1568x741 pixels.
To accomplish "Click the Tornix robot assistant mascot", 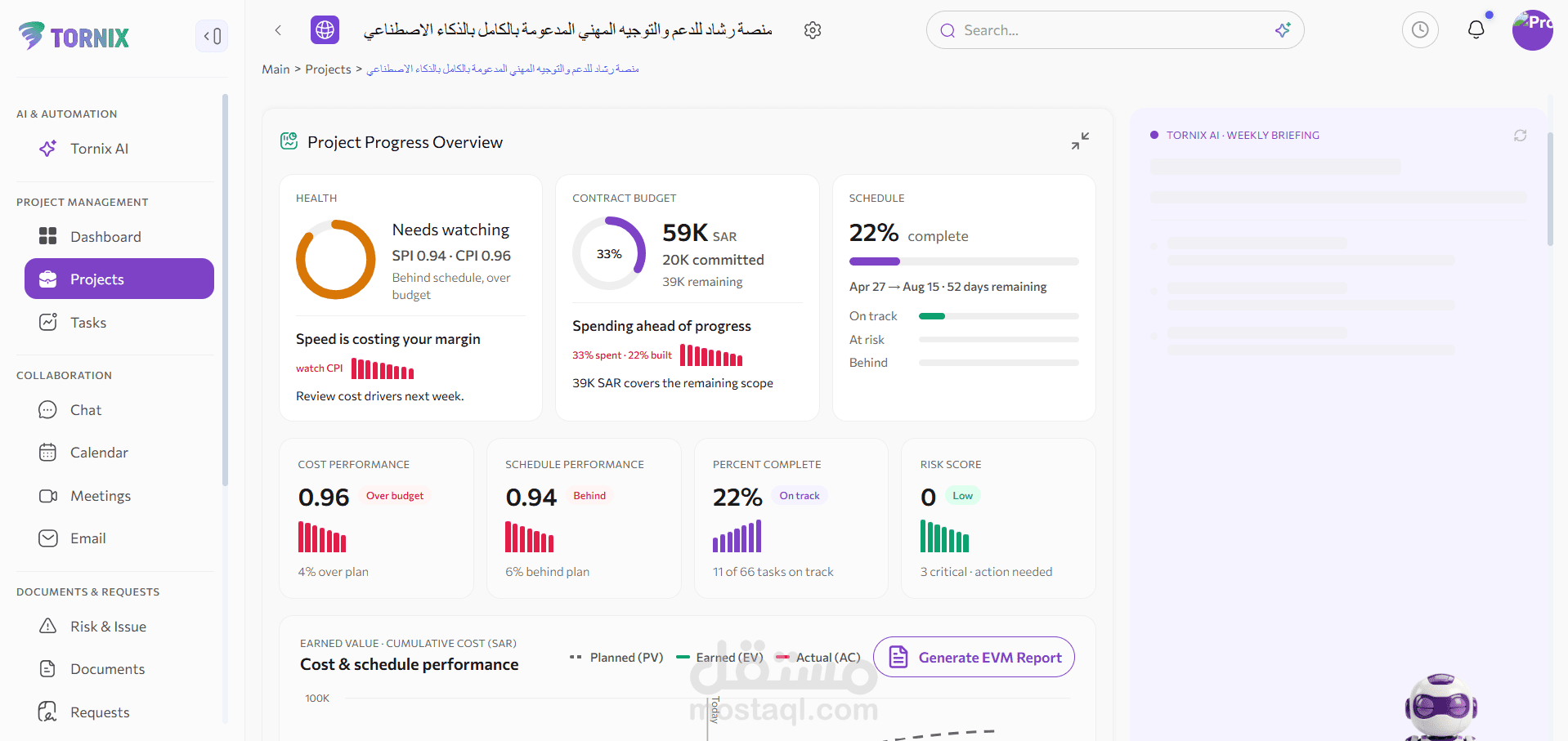I will coord(1440,707).
